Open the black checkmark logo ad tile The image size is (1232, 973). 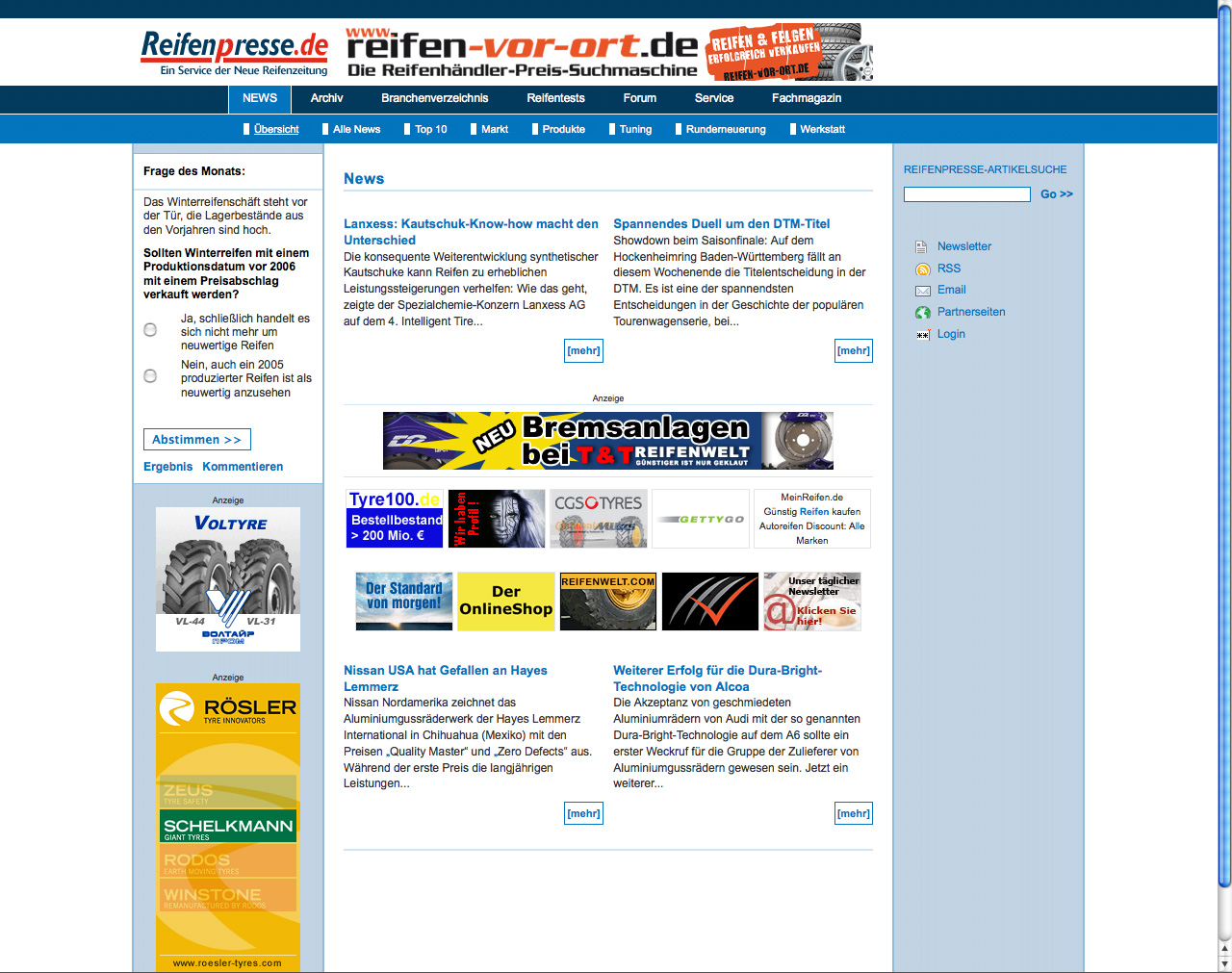pyautogui.click(x=710, y=602)
